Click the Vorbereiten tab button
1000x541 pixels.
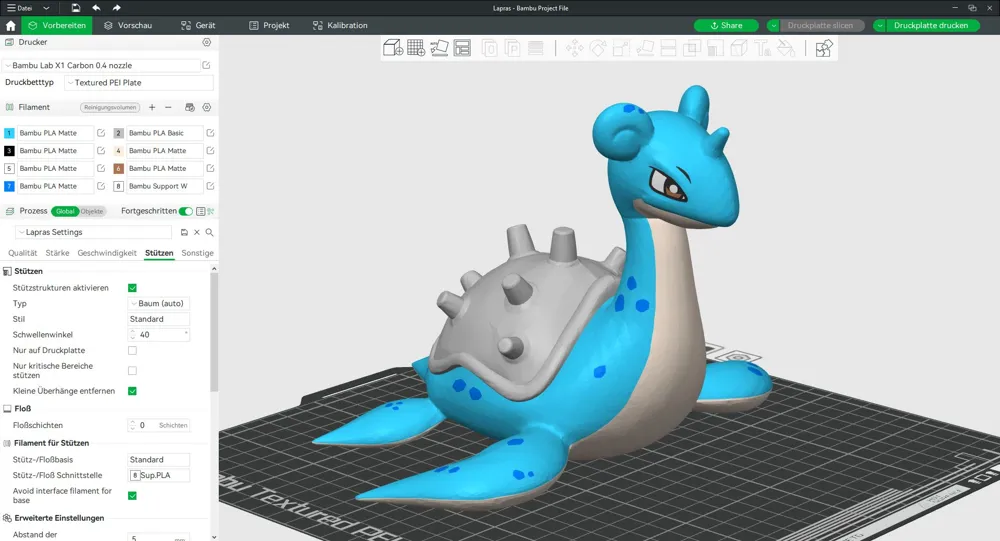(x=57, y=26)
